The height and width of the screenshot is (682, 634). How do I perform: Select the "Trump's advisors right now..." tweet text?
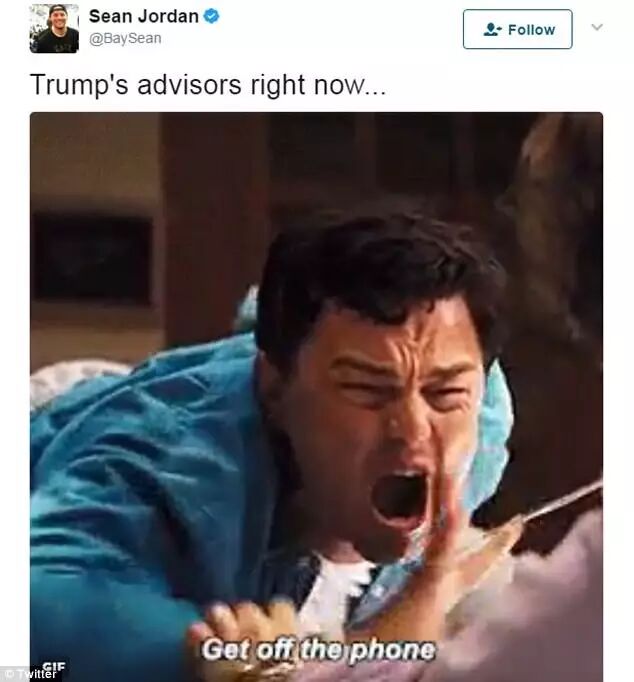click(208, 84)
